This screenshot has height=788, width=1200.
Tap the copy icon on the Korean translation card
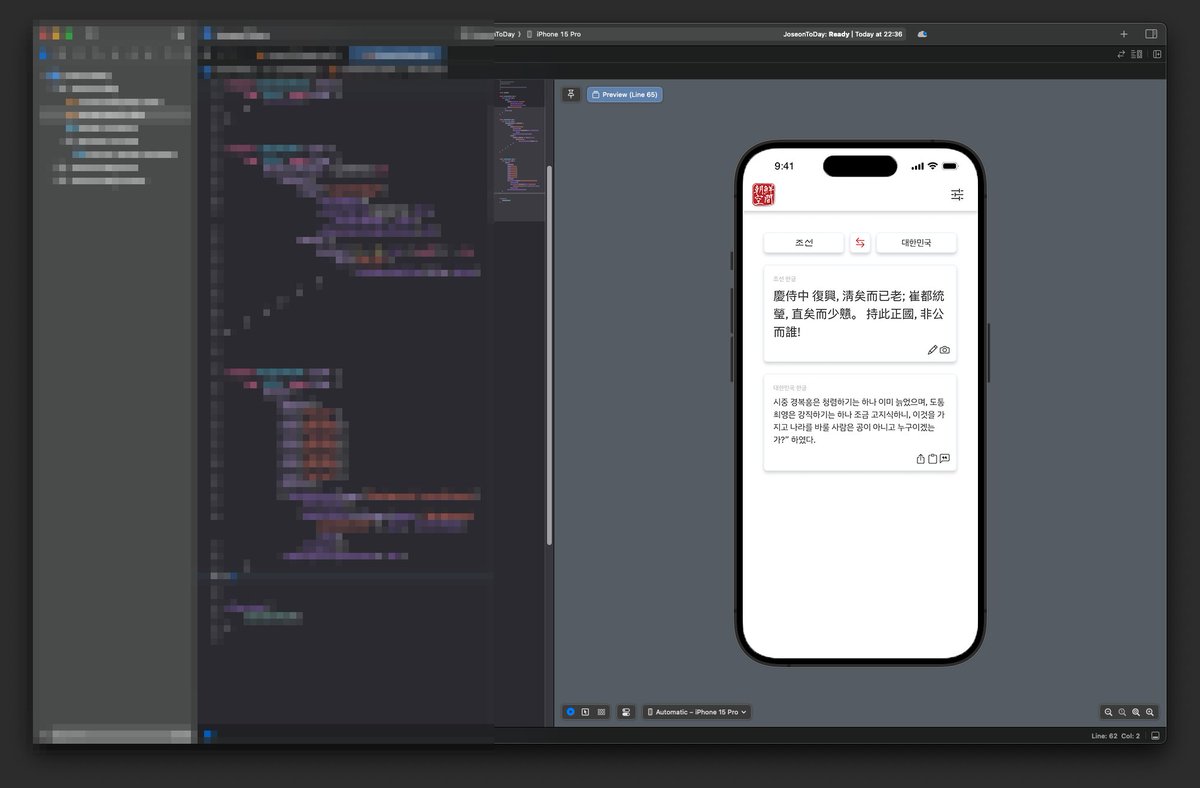click(x=932, y=459)
